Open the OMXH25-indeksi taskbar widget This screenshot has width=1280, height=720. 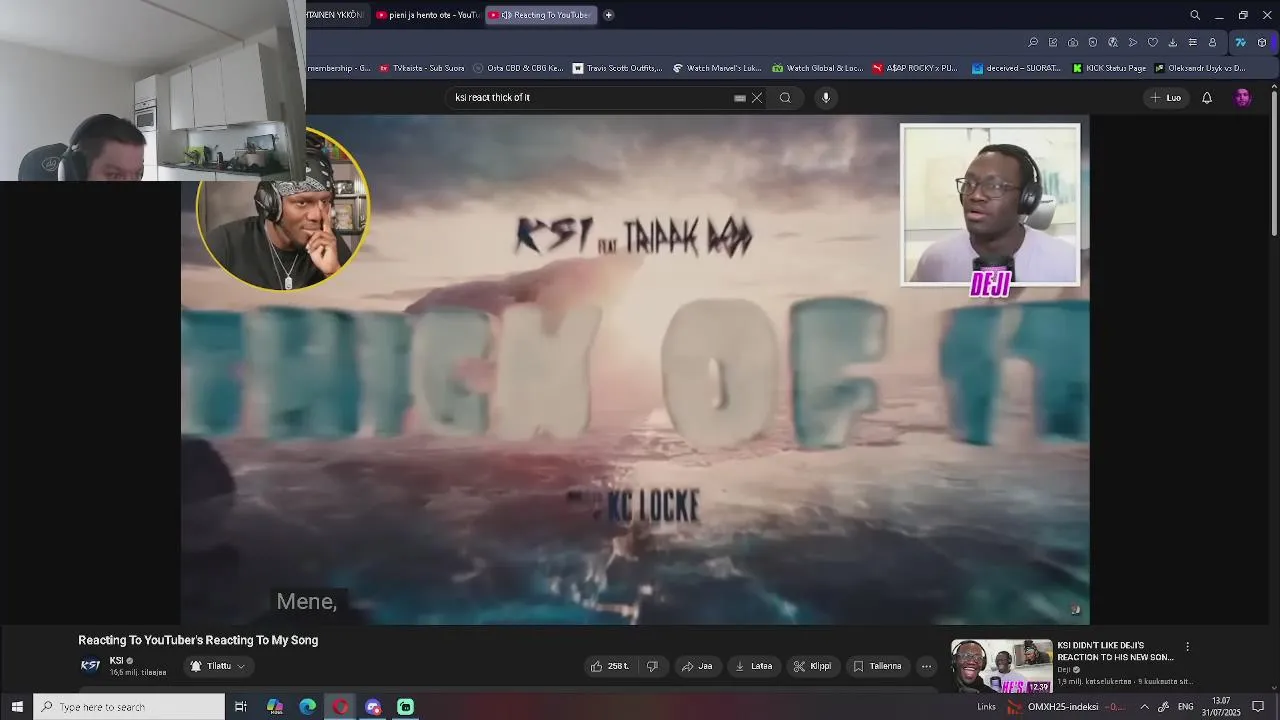pyautogui.click(x=1064, y=707)
